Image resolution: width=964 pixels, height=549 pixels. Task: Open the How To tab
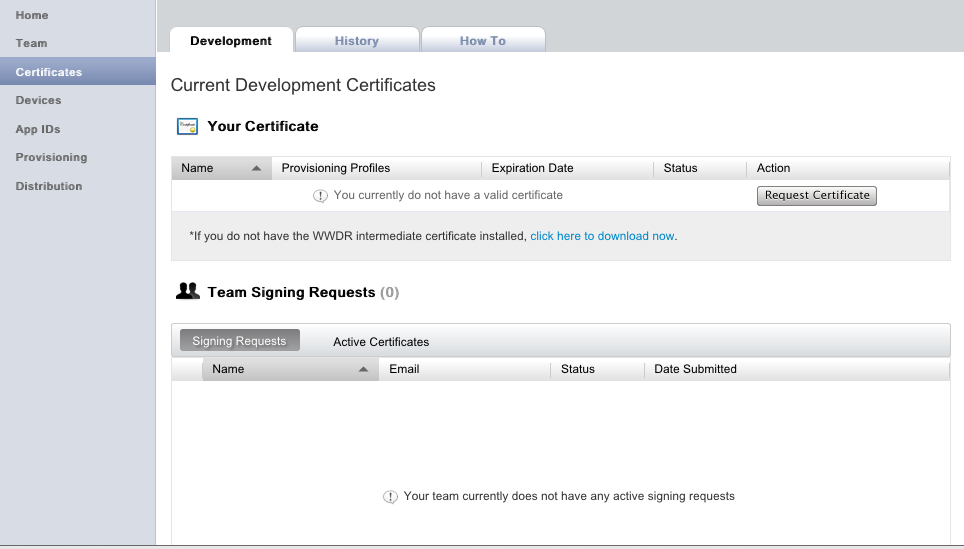coord(483,41)
